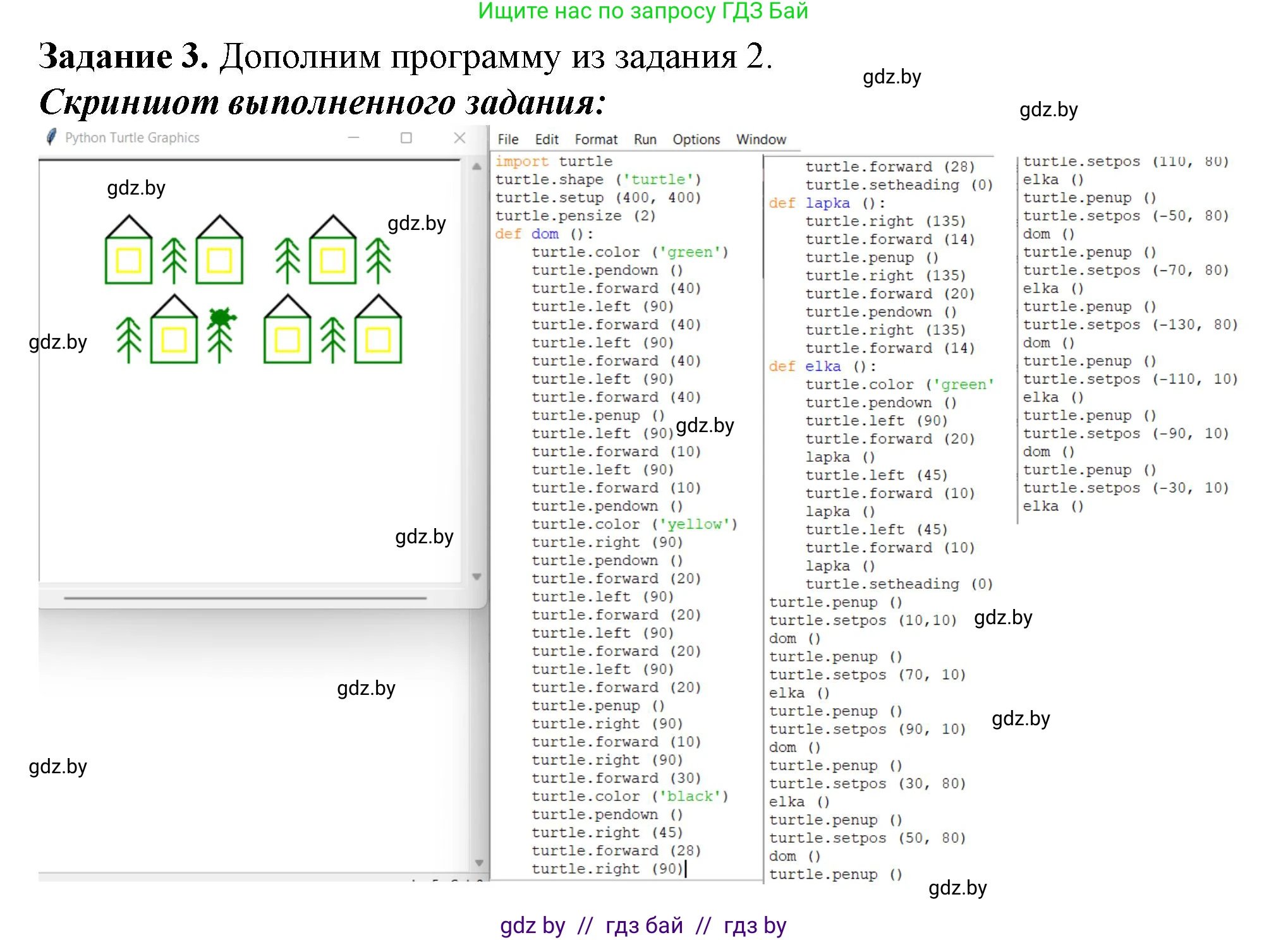The width and height of the screenshot is (1288, 940).
Task: Click the Python feather icon in title bar
Action: pyautogui.click(x=52, y=136)
